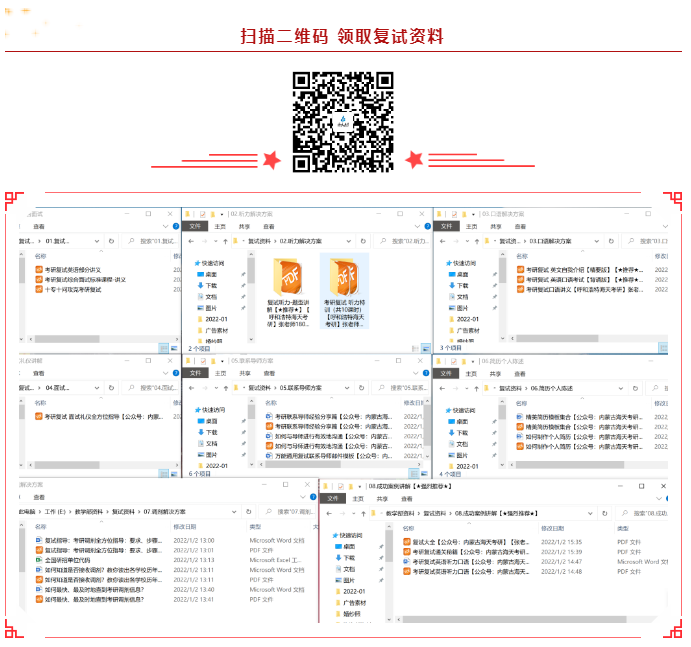Go back in the 08.成功案例讲解 window
This screenshot has height=647, width=691.
(x=329, y=513)
